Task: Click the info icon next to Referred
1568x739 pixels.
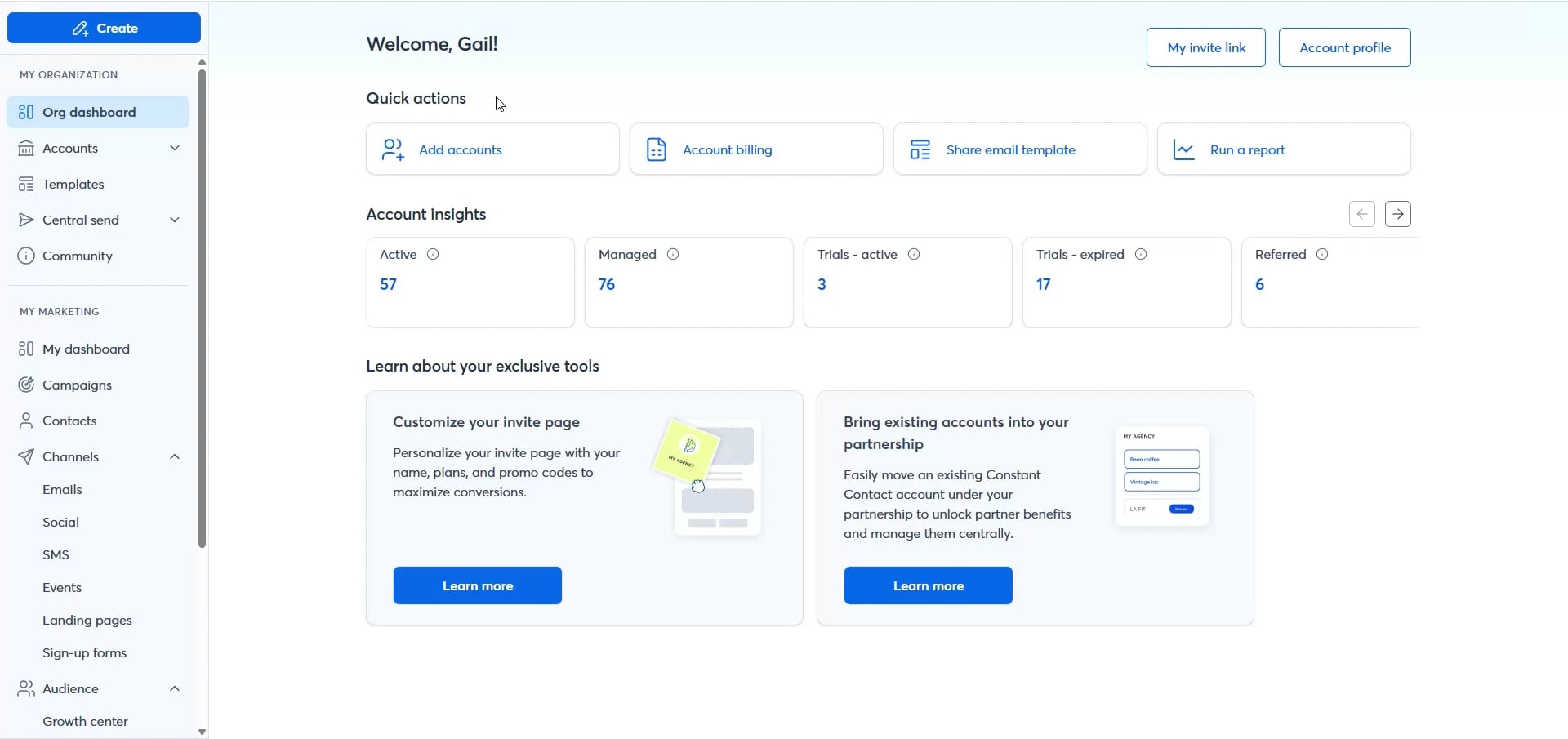Action: pos(1322,254)
